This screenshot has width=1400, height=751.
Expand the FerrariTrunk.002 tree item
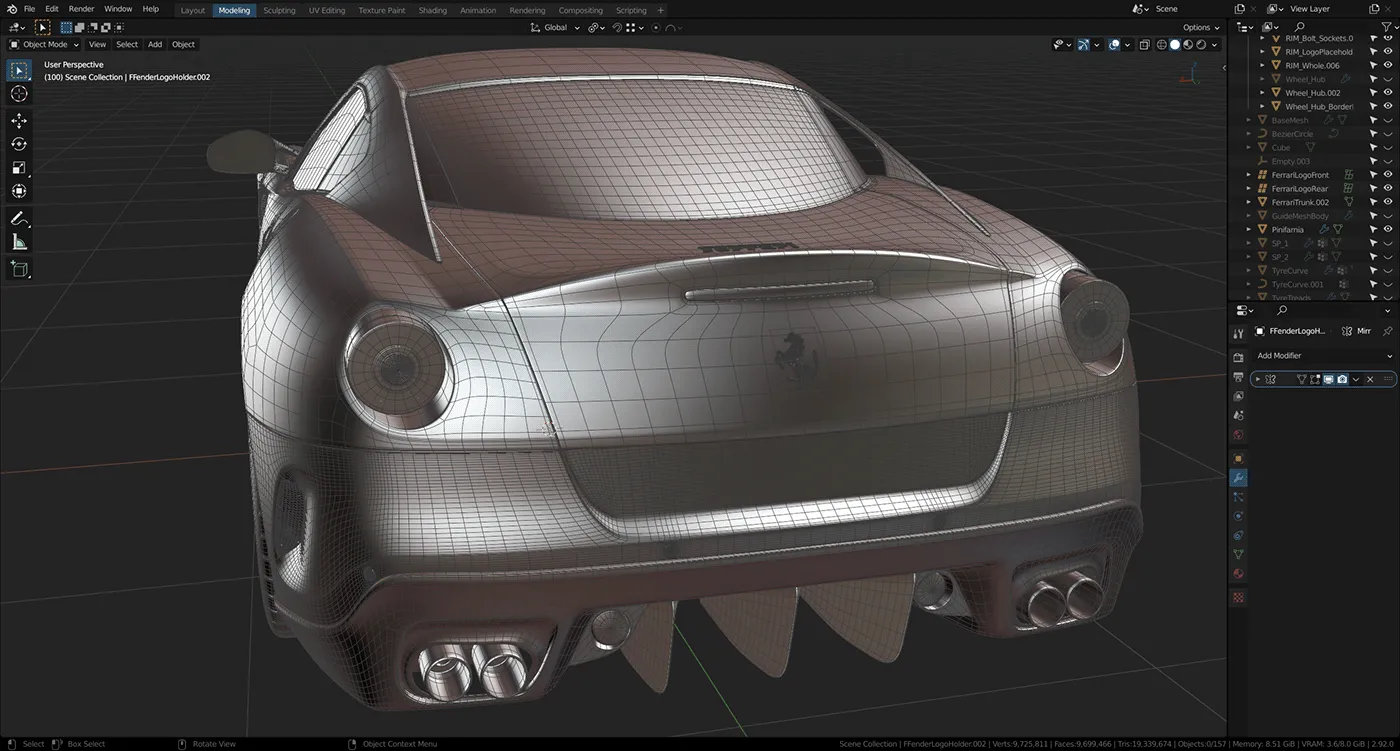[x=1249, y=202]
